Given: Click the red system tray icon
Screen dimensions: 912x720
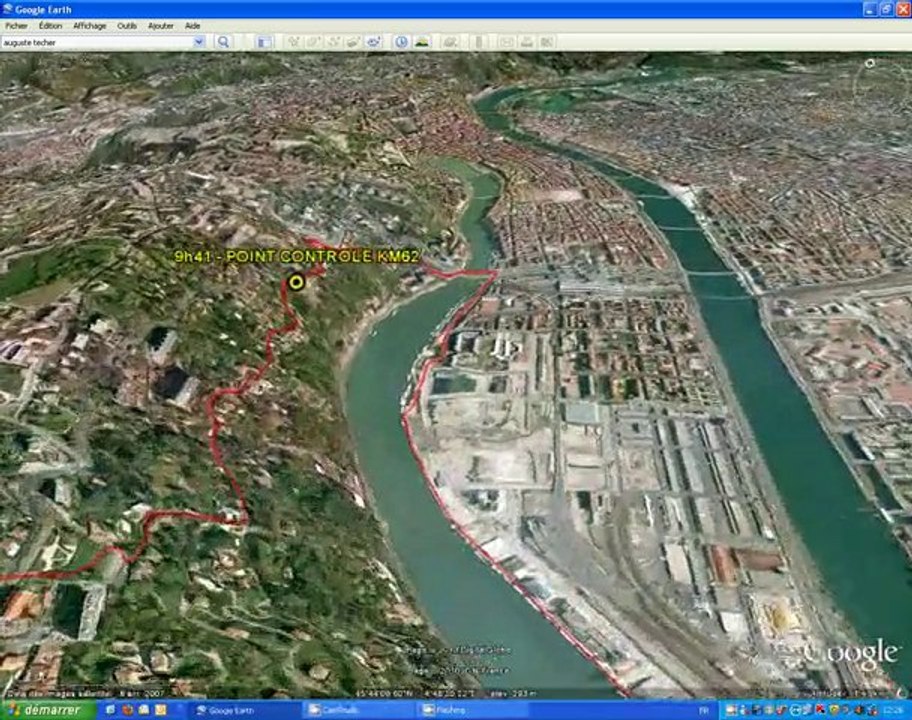Looking at the screenshot, I should pos(821,710).
